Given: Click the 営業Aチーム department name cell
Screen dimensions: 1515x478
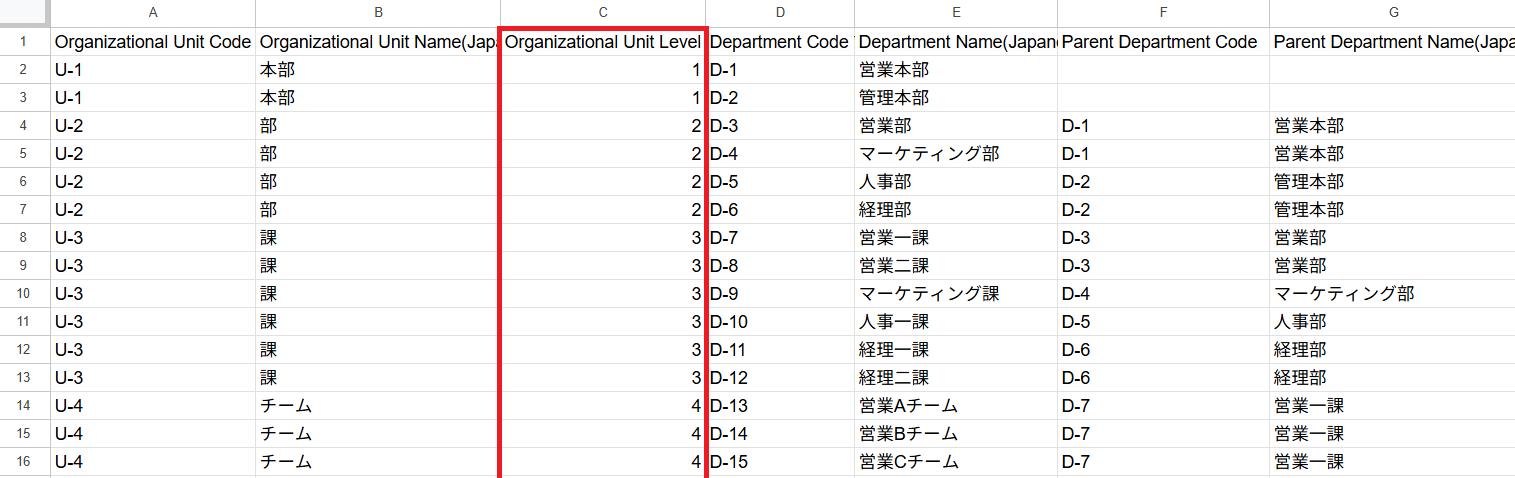Looking at the screenshot, I should (956, 406).
